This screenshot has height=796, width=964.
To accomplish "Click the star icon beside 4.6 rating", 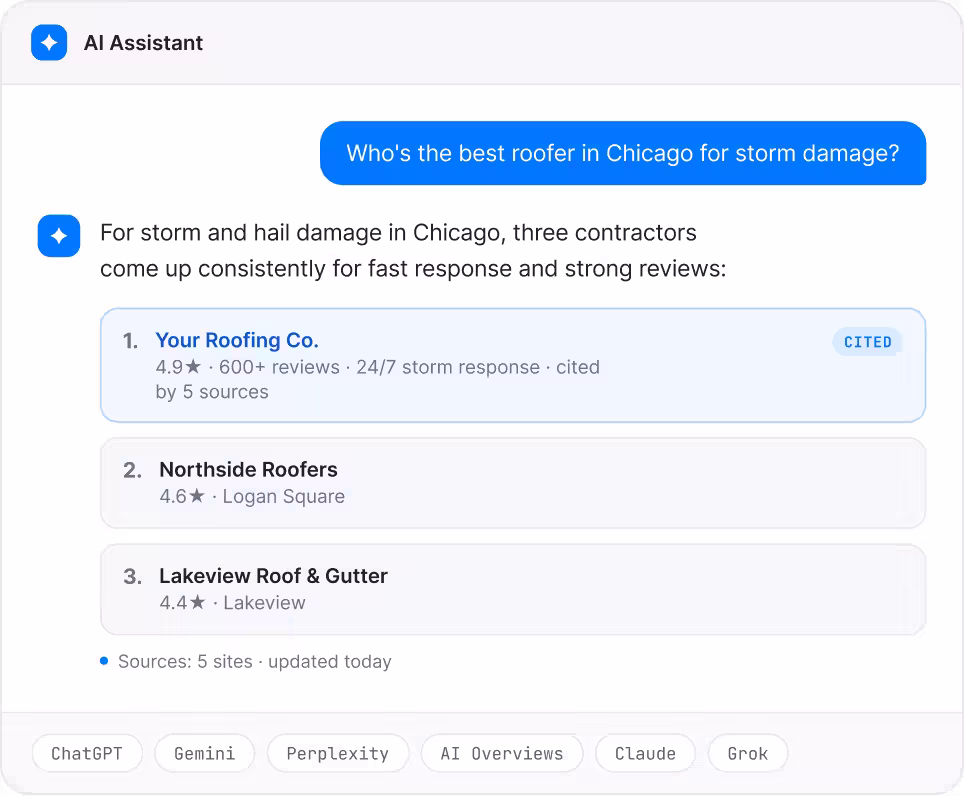I will (x=197, y=495).
